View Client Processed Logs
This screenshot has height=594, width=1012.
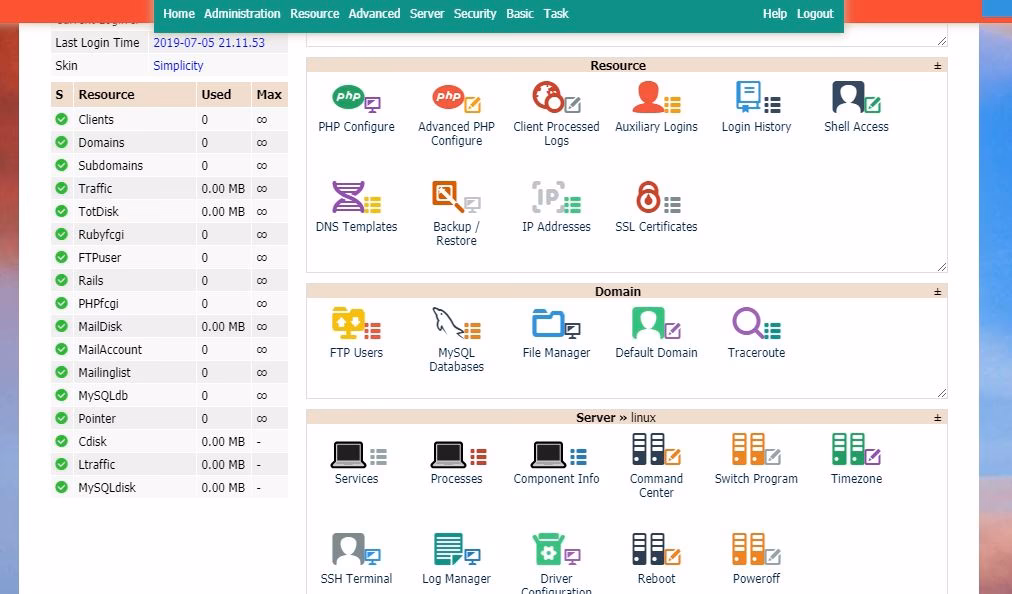(x=556, y=110)
